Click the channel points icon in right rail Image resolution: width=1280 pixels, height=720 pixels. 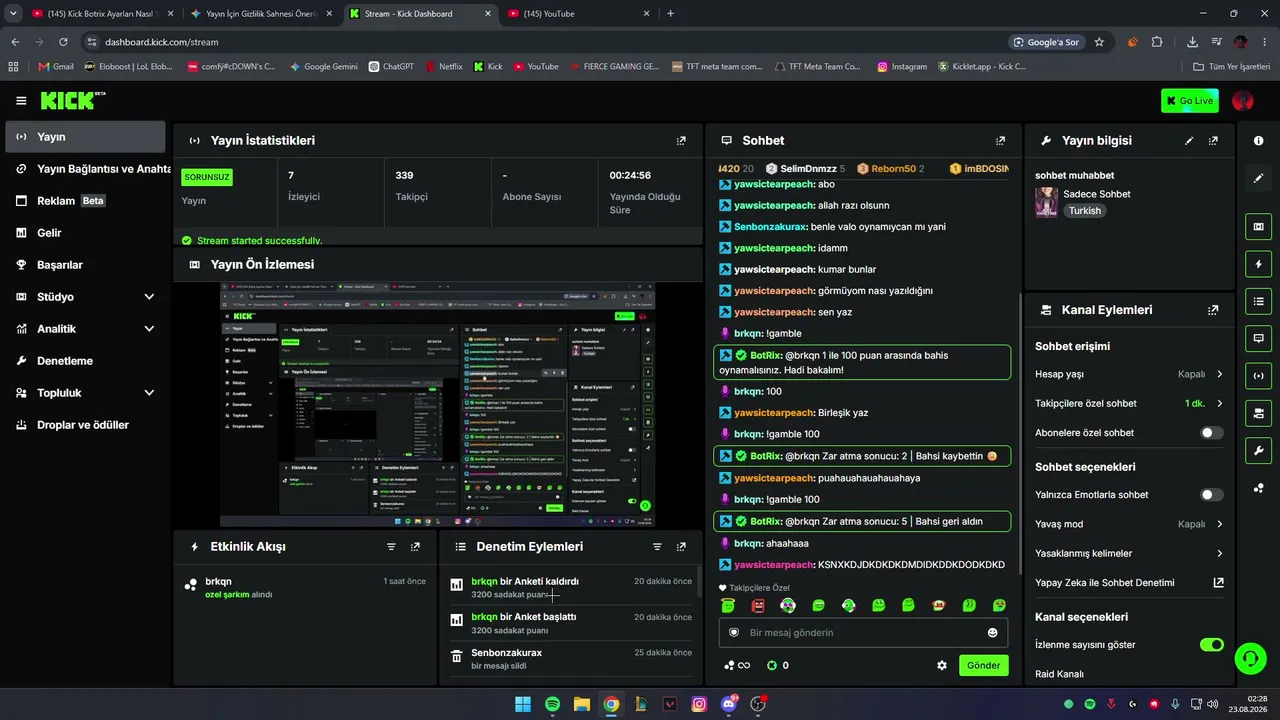click(1258, 488)
